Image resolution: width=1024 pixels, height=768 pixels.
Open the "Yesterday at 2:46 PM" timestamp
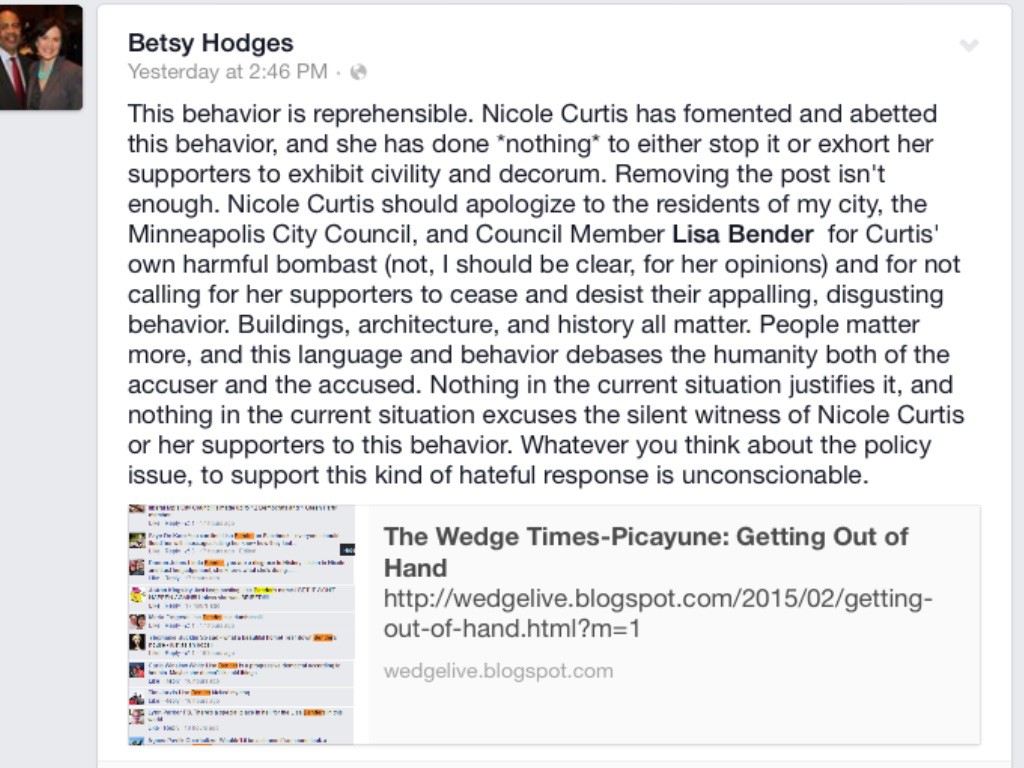[227, 72]
